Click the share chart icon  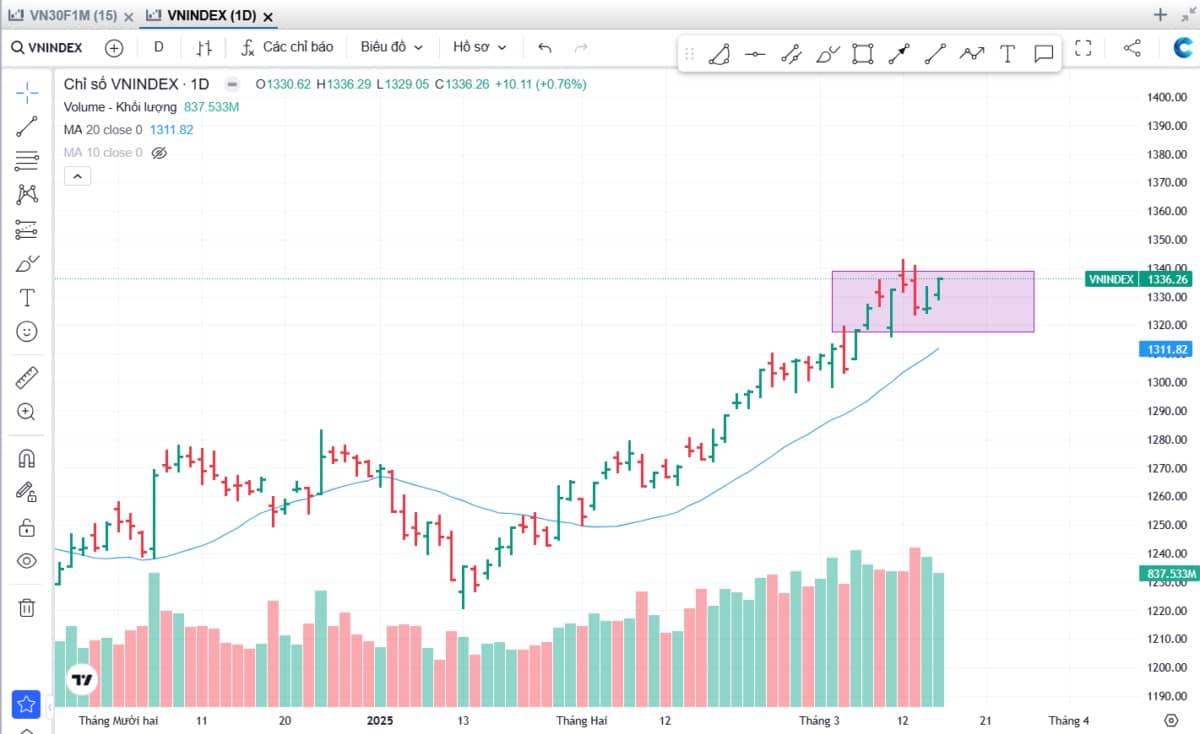pyautogui.click(x=1132, y=47)
